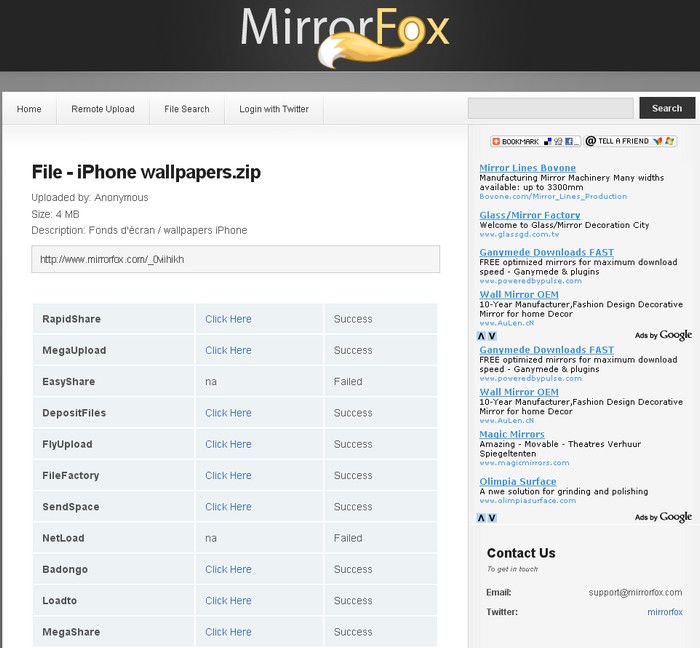Screen dimensions: 700x648
Task: Open the mirrorfox Twitter contact link
Action: coord(664,612)
